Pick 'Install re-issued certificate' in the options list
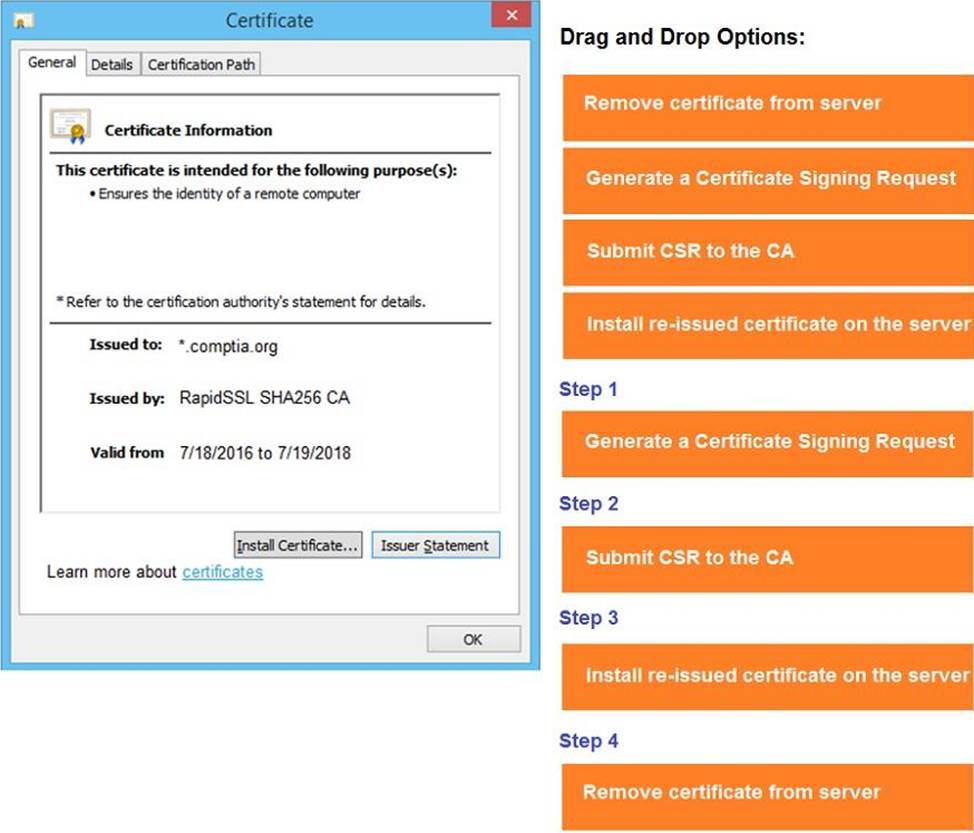974x833 pixels. (x=767, y=325)
